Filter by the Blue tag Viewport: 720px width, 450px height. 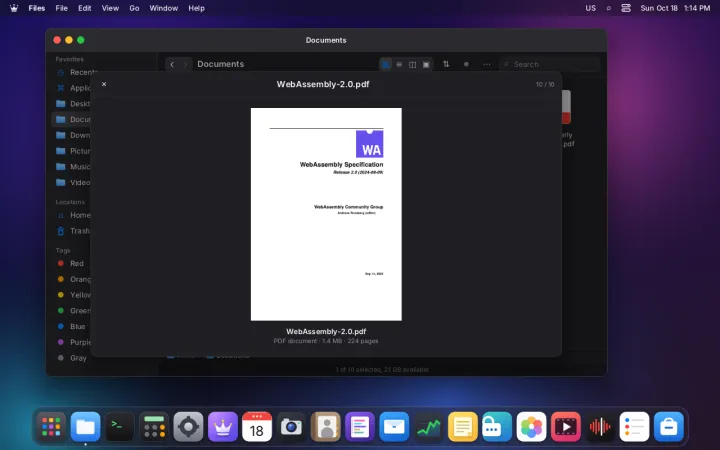pyautogui.click(x=73, y=326)
